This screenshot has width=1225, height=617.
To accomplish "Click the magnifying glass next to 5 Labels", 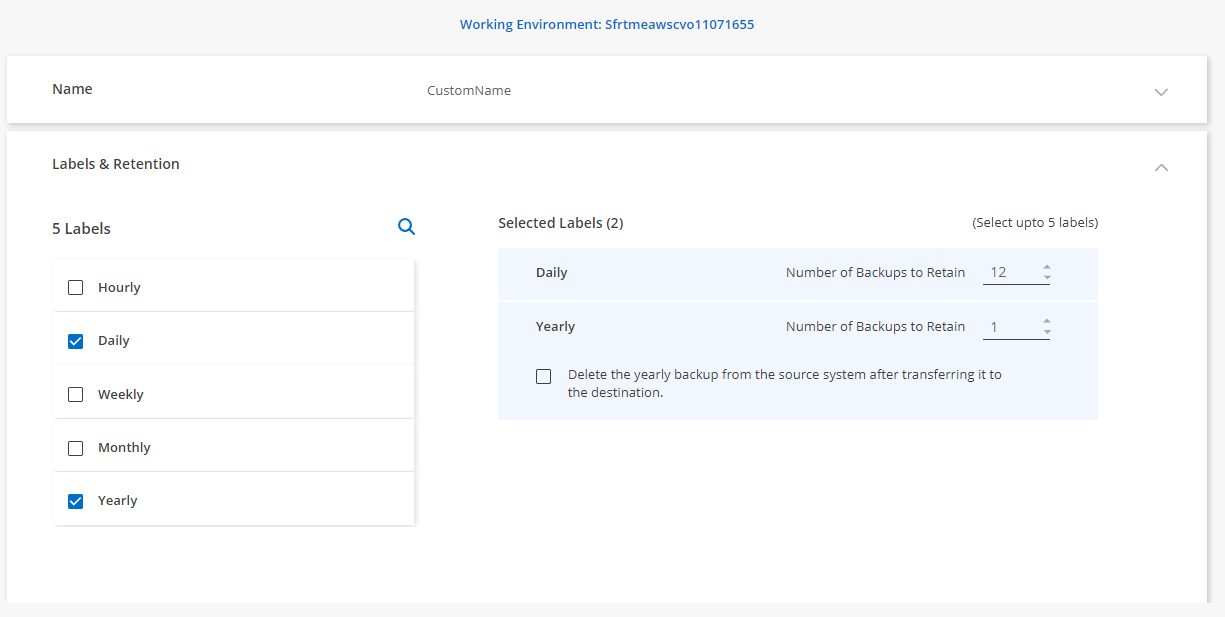I will 406,227.
